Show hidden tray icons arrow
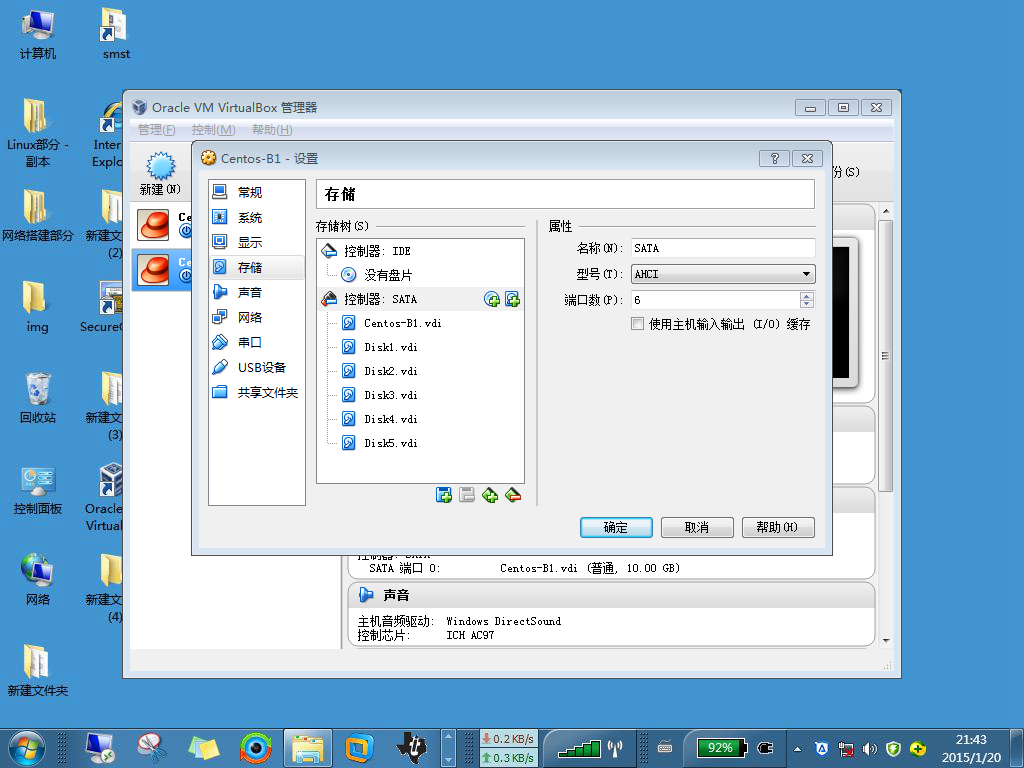Screen dimensions: 1024x768 click(797, 748)
